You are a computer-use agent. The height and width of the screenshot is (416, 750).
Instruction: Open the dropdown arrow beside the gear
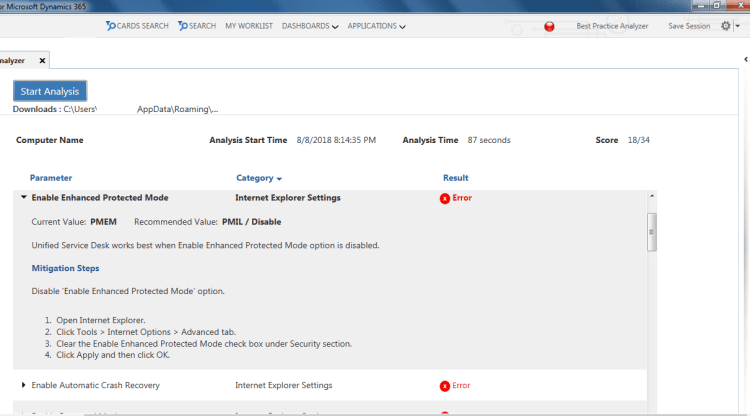click(x=738, y=26)
